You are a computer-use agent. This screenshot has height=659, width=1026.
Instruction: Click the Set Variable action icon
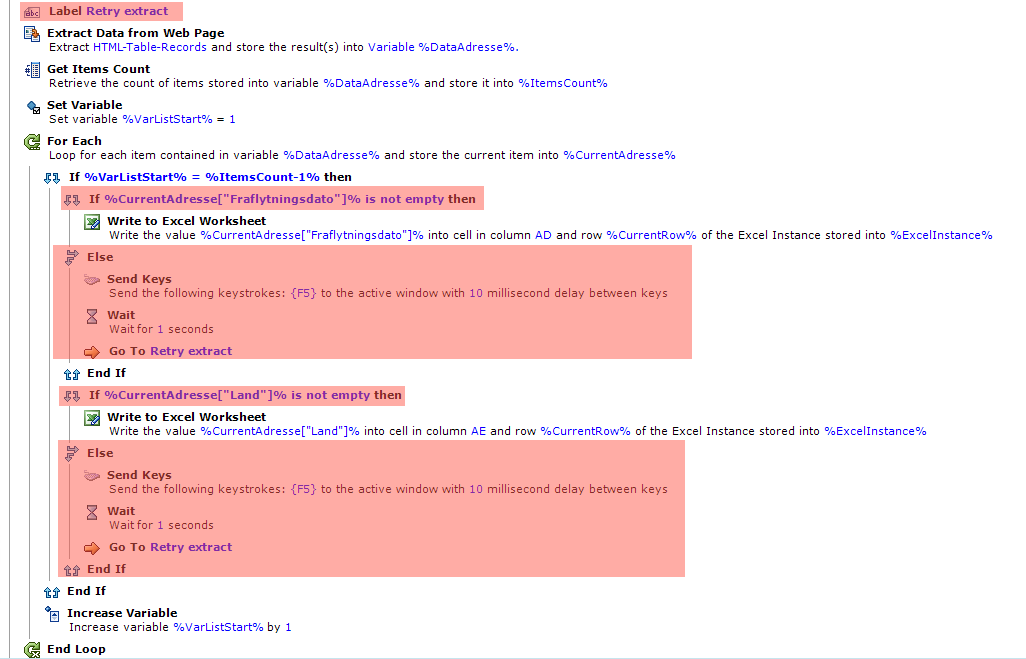click(33, 107)
